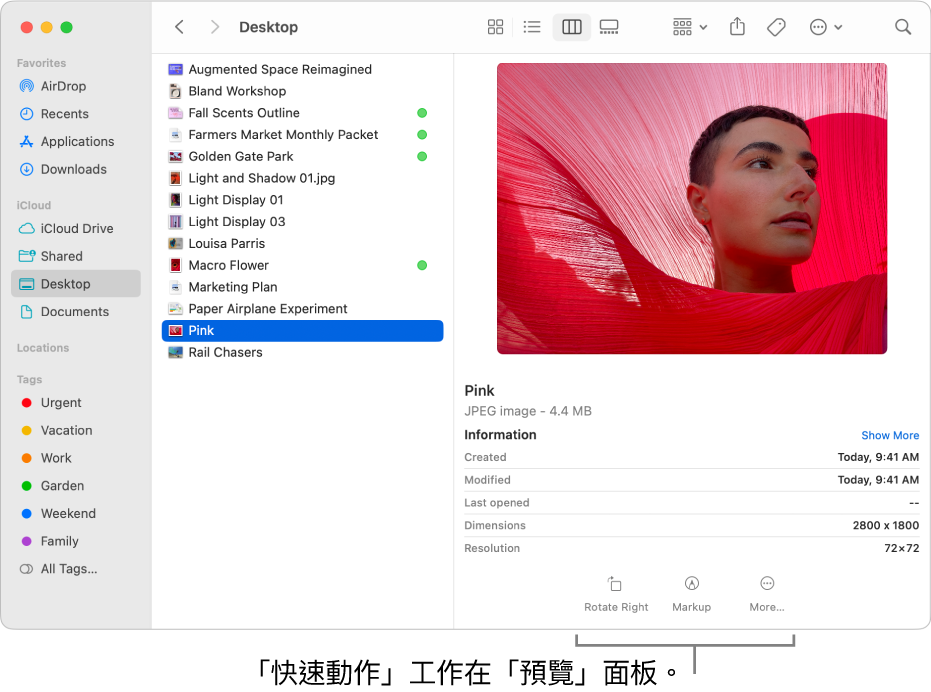This screenshot has width=931, height=692.
Task: Select Macro Flower file
Action: (x=302, y=266)
